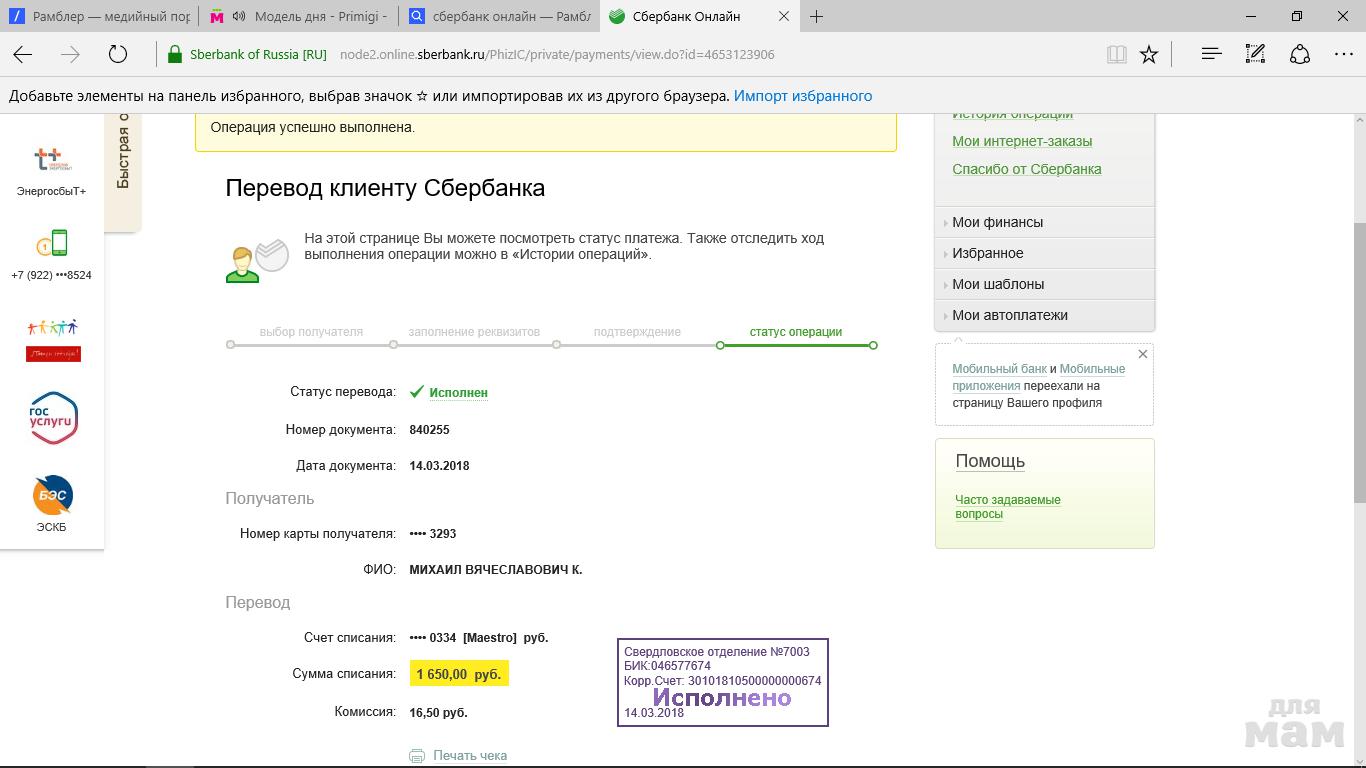
Task: Open the browser Hub icon
Action: pyautogui.click(x=1211, y=55)
